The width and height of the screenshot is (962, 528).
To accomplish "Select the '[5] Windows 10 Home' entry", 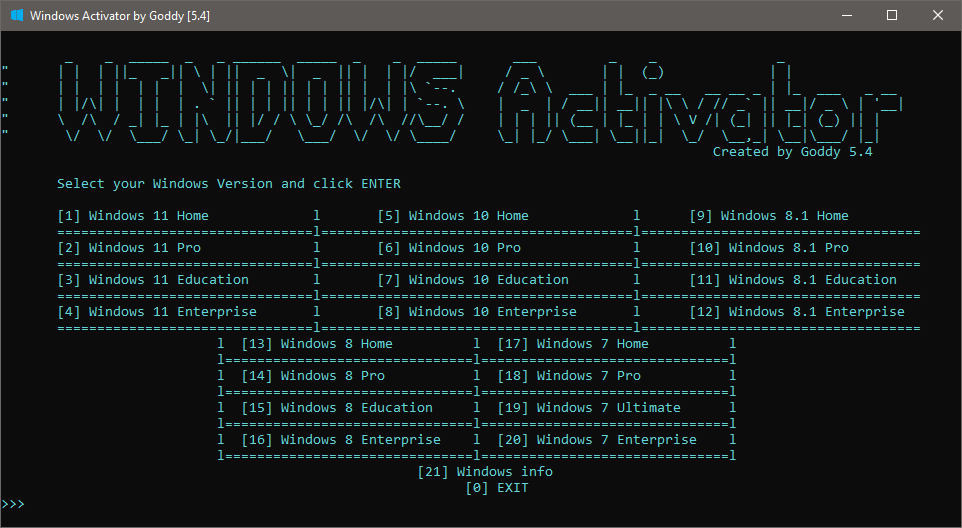I will (453, 216).
